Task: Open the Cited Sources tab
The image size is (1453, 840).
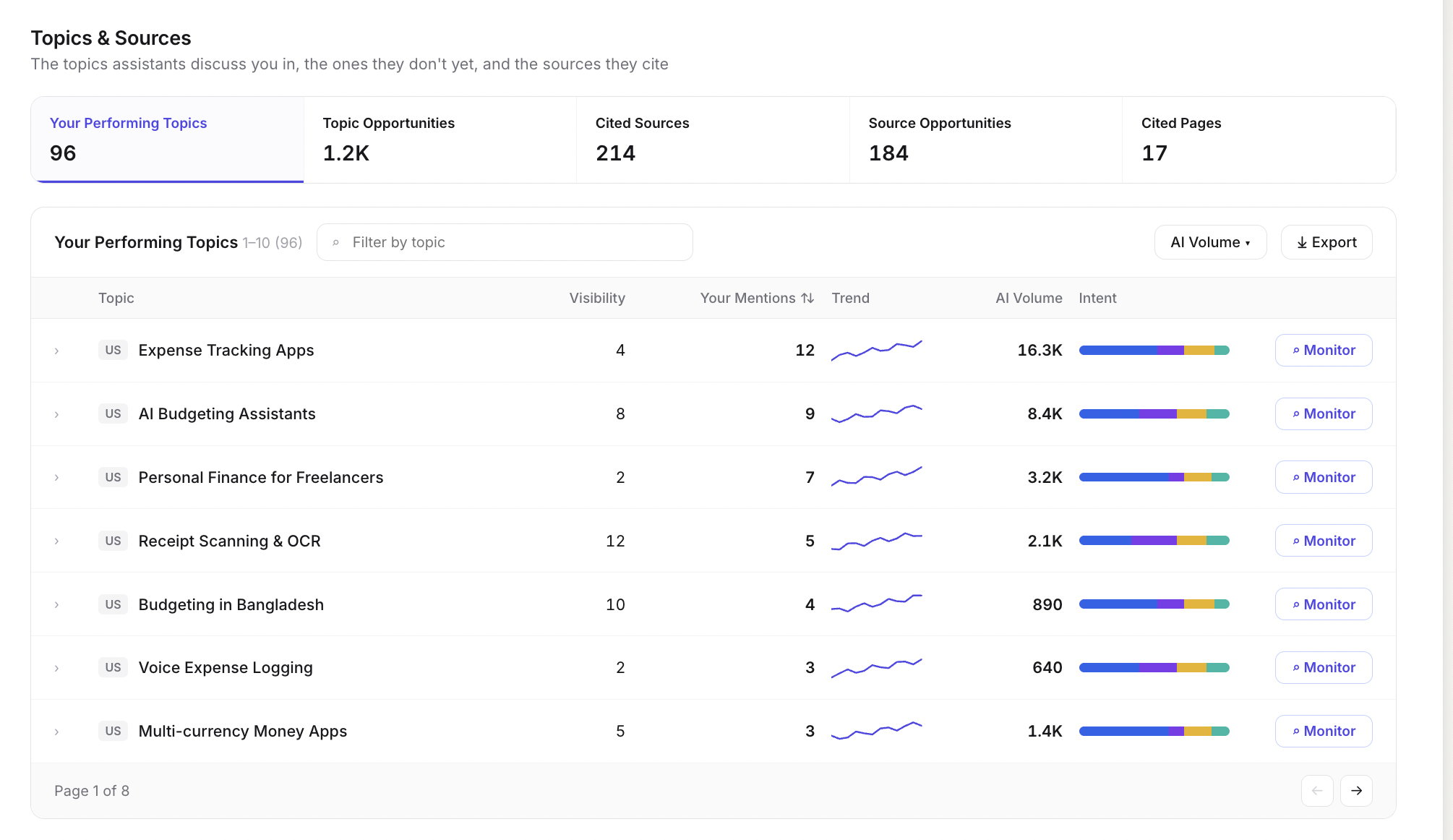Action: coord(713,140)
